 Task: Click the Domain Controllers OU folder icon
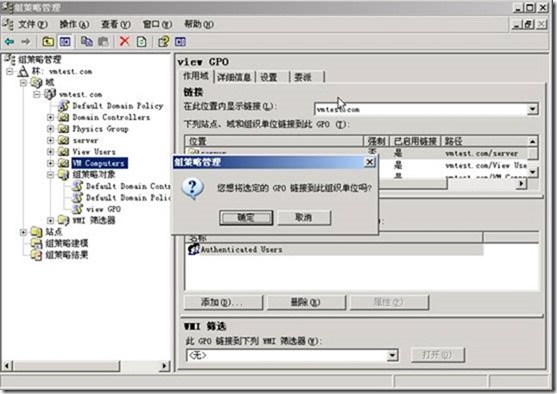tap(64, 117)
